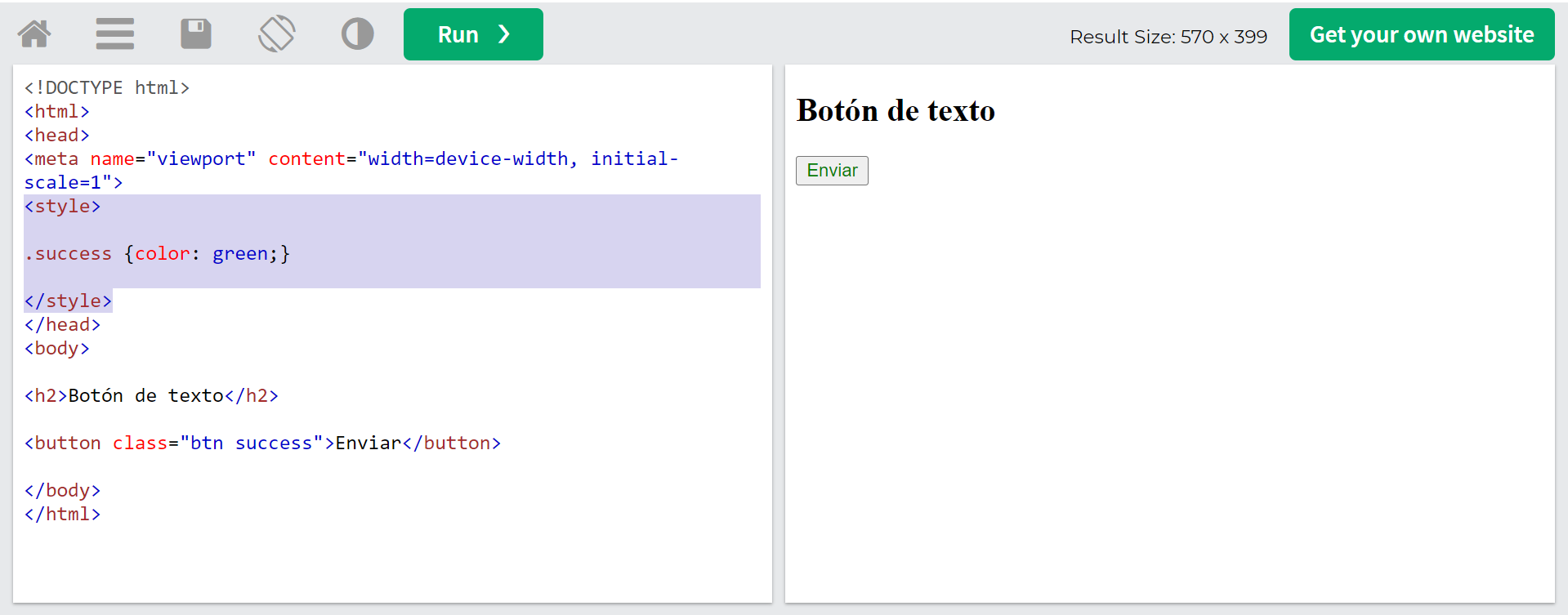
Task: Click the meta viewport tag line
Action: click(351, 159)
